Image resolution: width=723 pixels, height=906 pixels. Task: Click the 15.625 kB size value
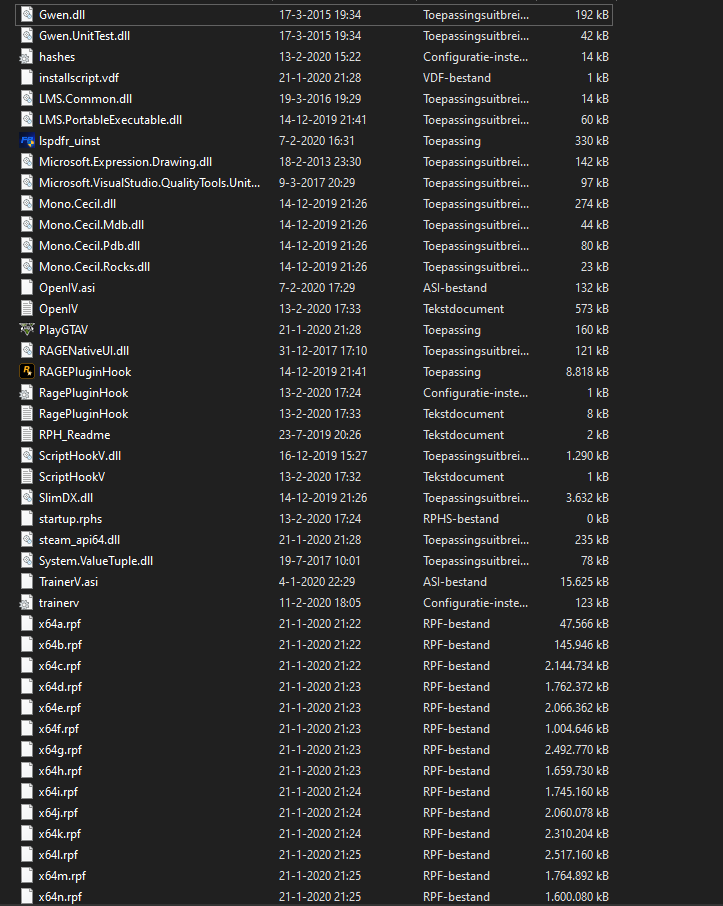click(584, 582)
